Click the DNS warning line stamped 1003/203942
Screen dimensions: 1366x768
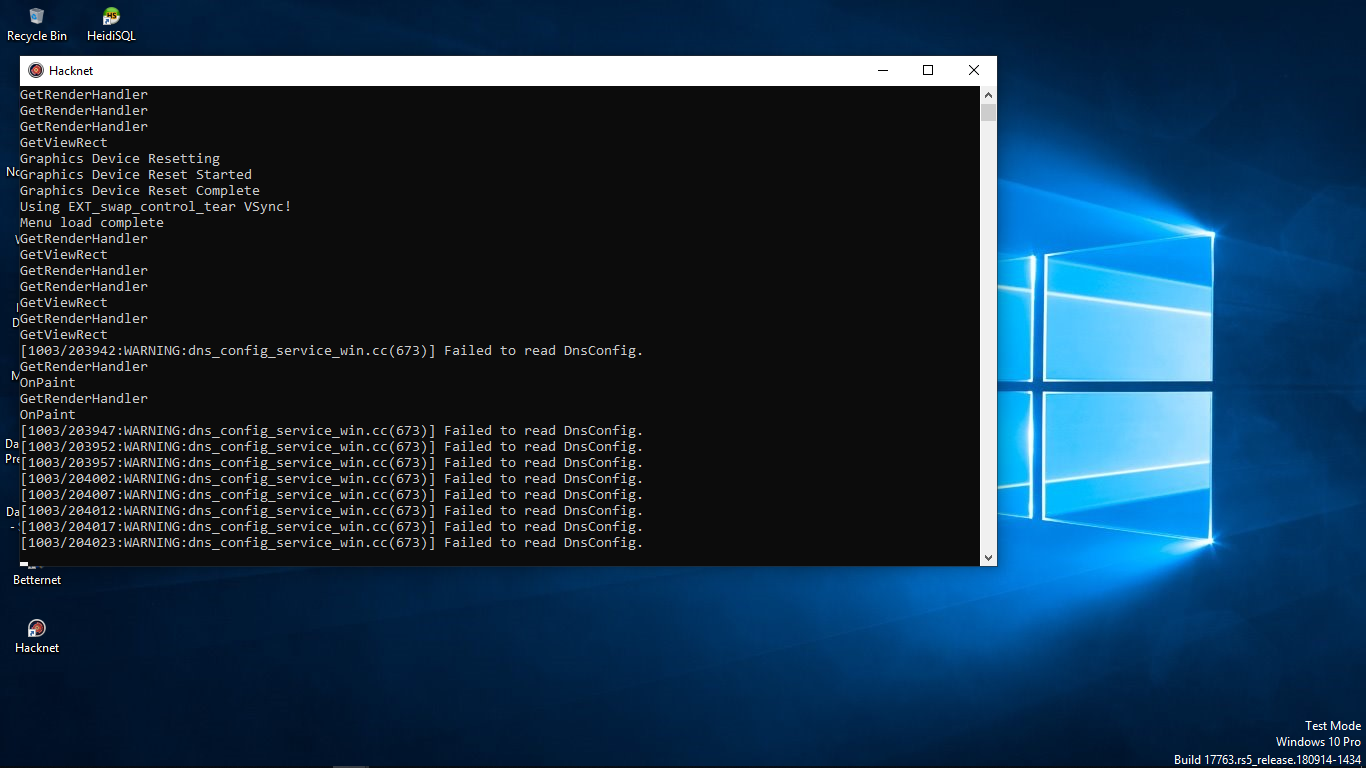pos(332,351)
